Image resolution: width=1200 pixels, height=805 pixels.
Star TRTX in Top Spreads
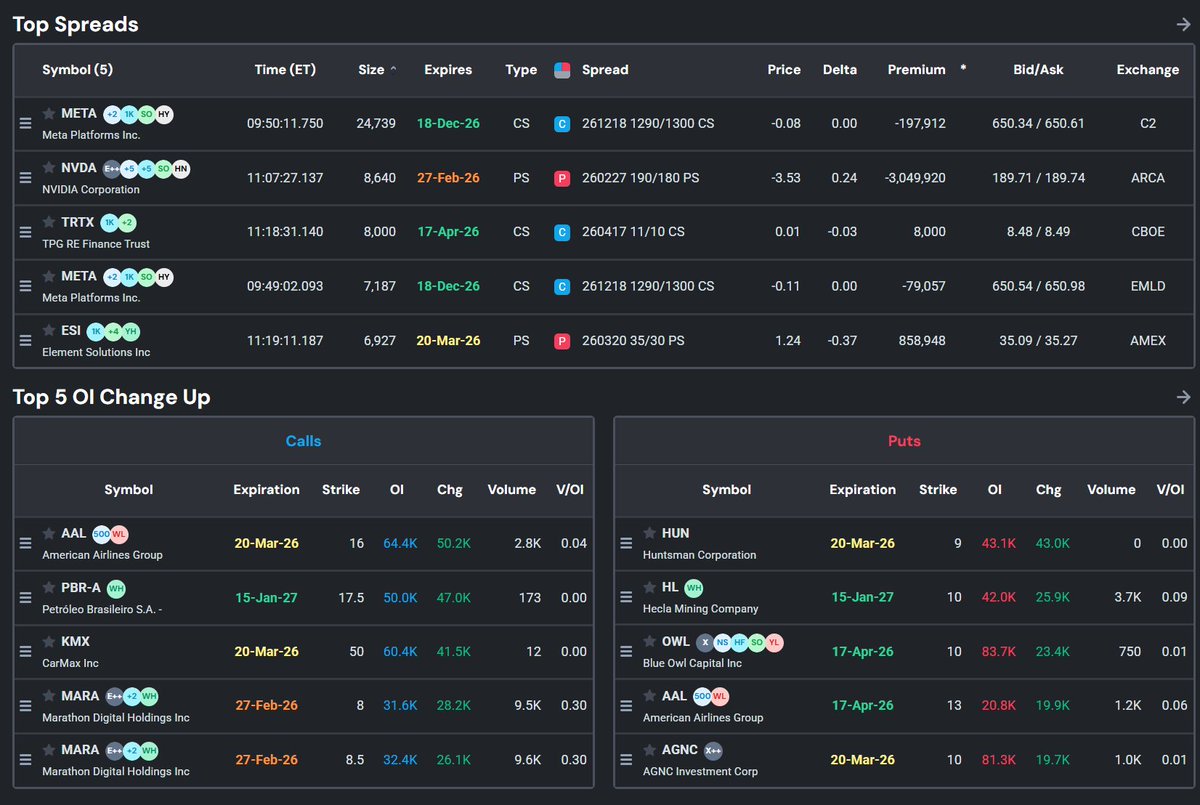click(x=49, y=222)
